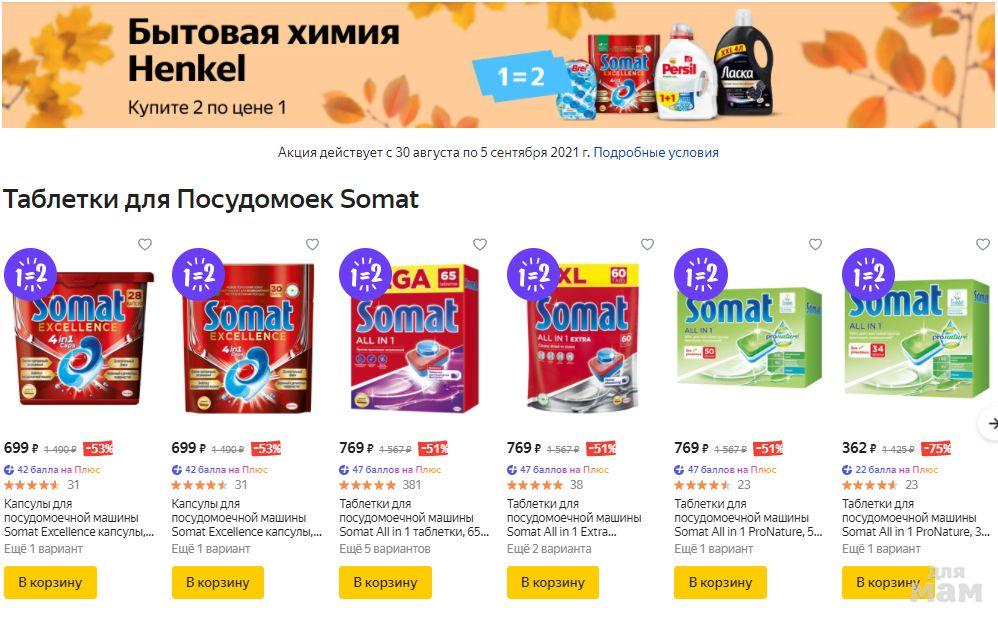Add Somat All in 1 Mega 65 to wishlist
This screenshot has width=998, height=617.
coord(480,244)
